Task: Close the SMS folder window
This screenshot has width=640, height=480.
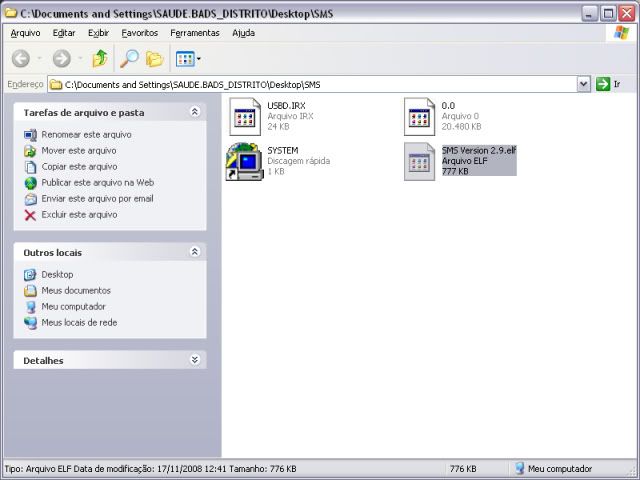Action: pyautogui.click(x=627, y=13)
